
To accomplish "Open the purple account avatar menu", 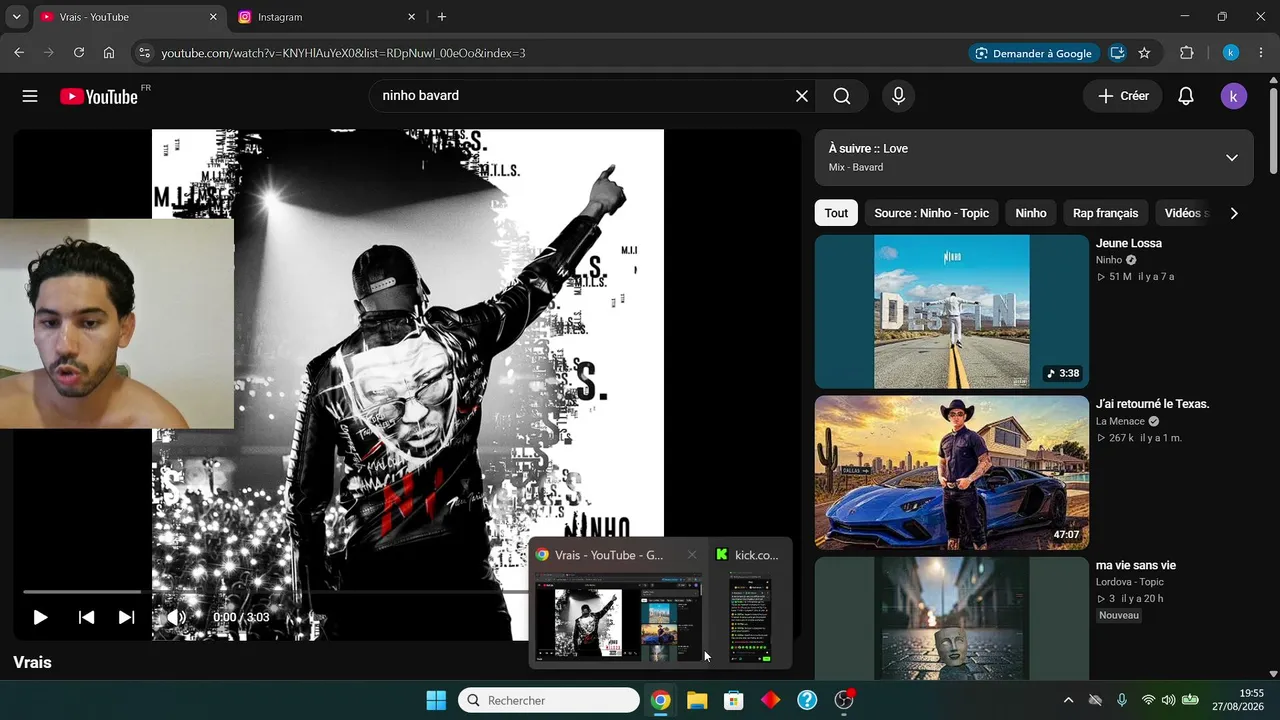I will (1234, 96).
